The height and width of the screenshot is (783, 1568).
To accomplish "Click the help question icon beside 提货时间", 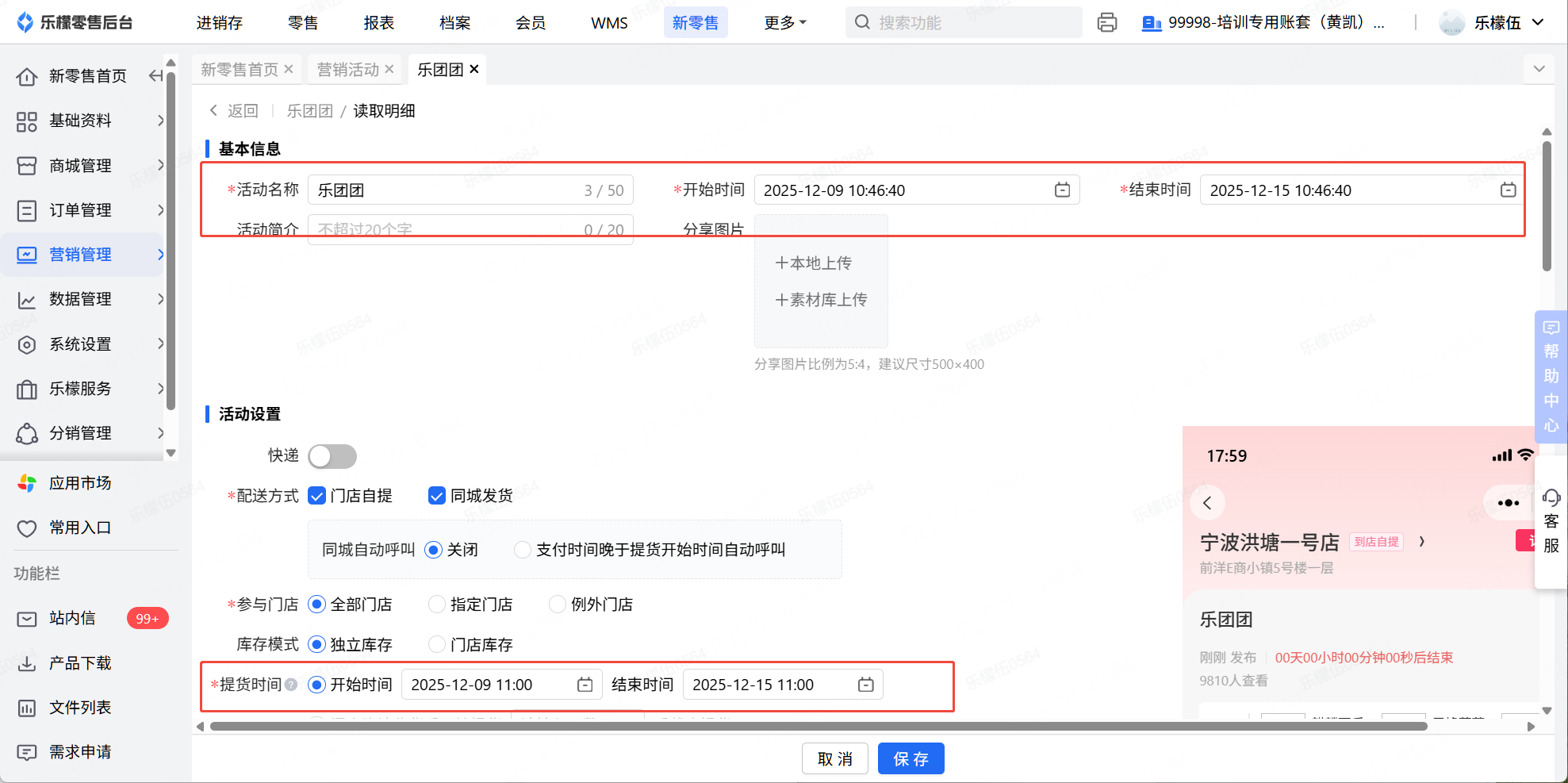I will point(291,685).
